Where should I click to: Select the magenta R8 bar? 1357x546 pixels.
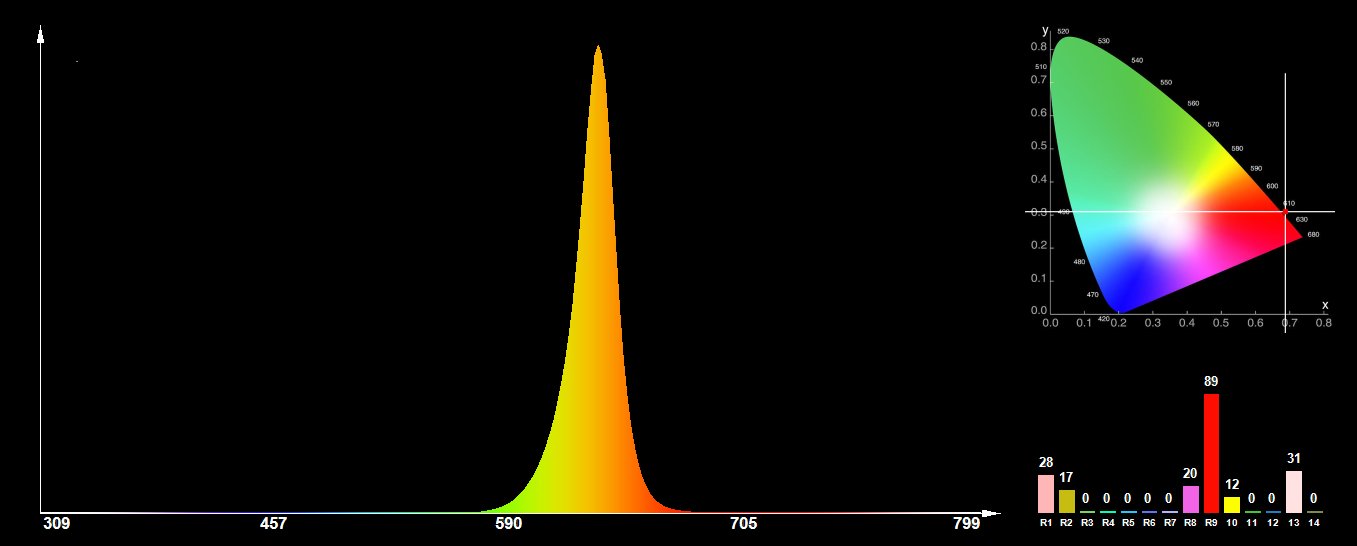1190,499
